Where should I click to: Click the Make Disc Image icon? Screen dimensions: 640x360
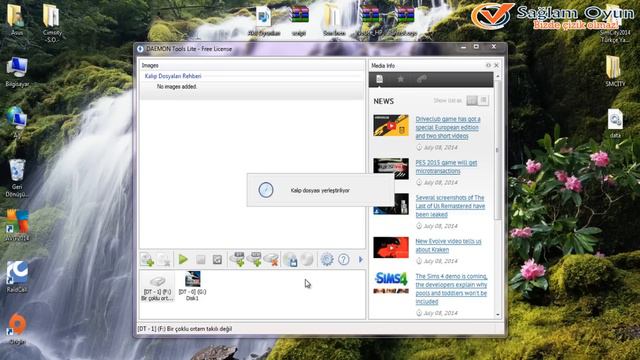pos(291,260)
